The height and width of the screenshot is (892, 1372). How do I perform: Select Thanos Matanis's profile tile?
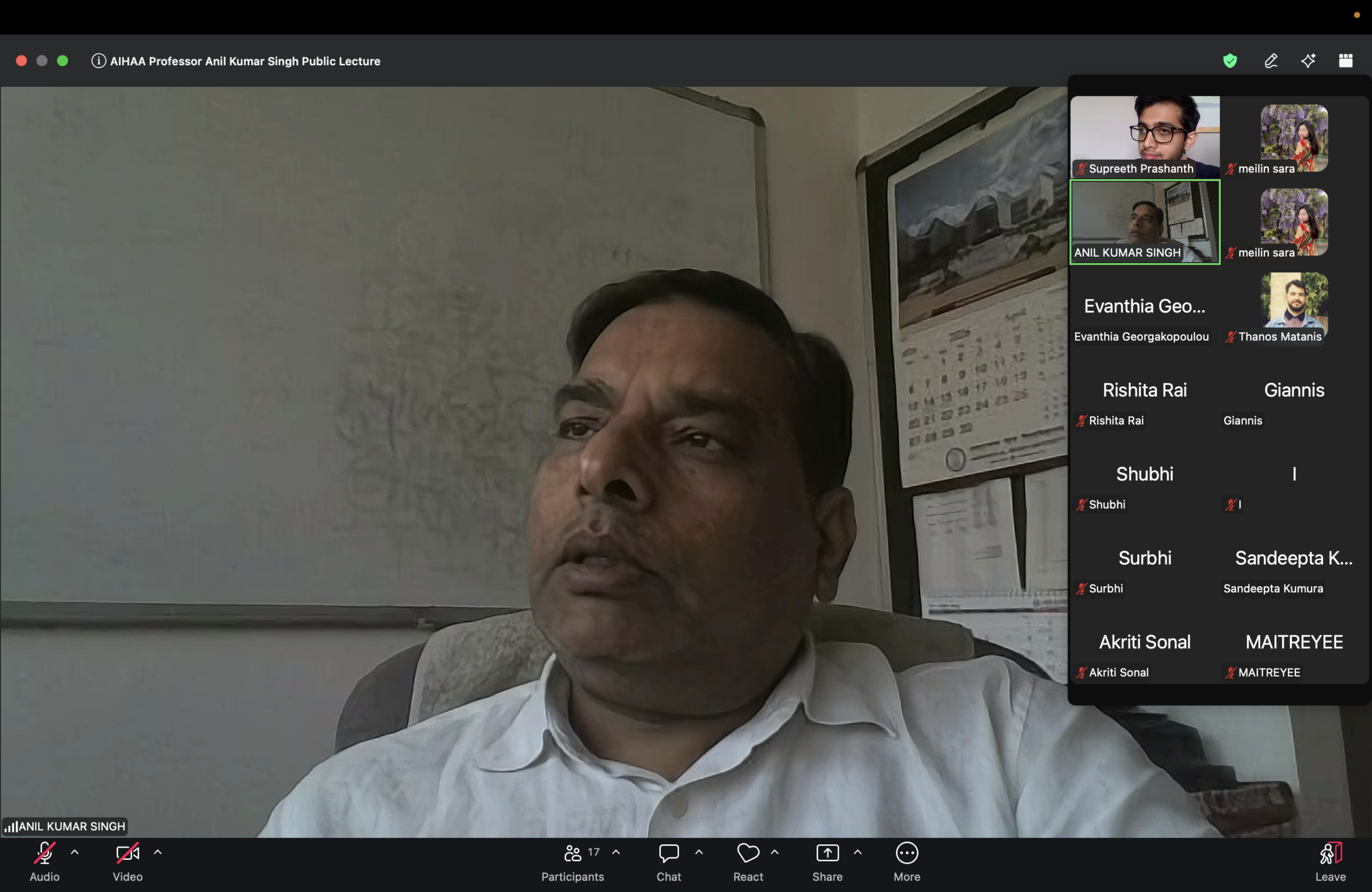point(1294,306)
